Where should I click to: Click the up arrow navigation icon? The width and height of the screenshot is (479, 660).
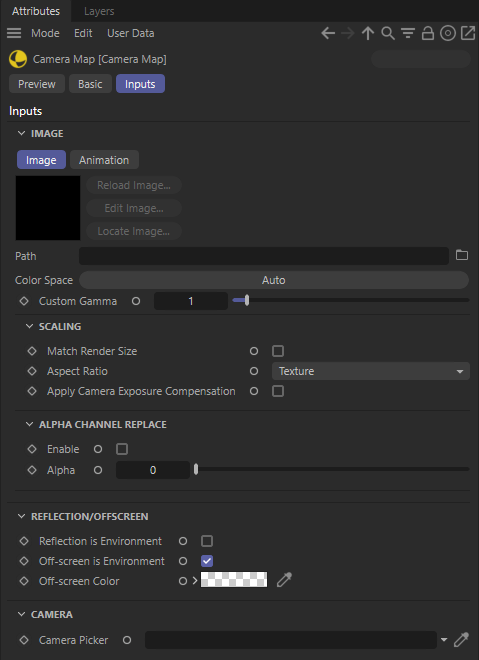[367, 33]
